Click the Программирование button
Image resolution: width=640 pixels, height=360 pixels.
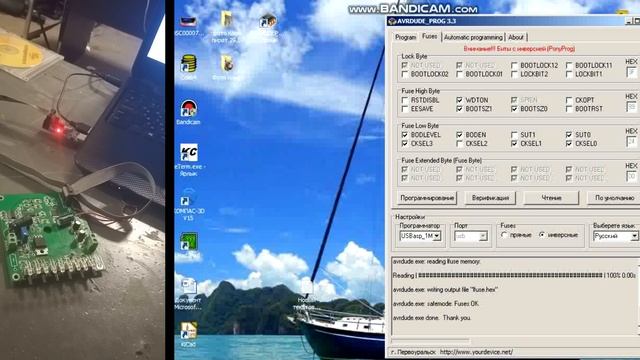(427, 198)
